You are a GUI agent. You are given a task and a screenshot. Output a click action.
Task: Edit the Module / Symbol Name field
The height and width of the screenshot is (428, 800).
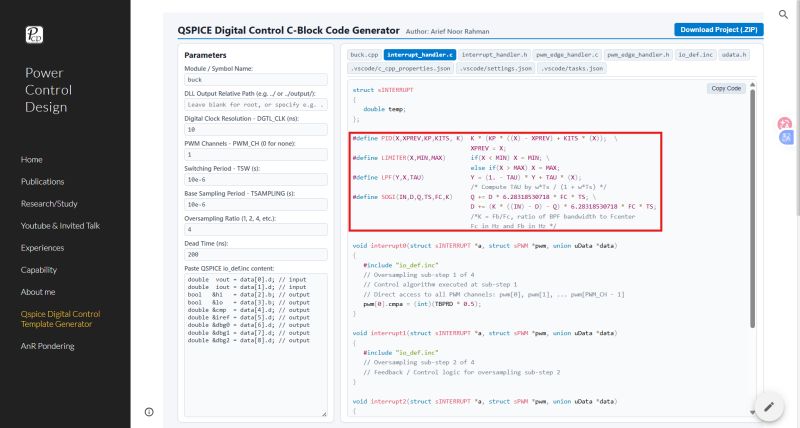pos(256,80)
